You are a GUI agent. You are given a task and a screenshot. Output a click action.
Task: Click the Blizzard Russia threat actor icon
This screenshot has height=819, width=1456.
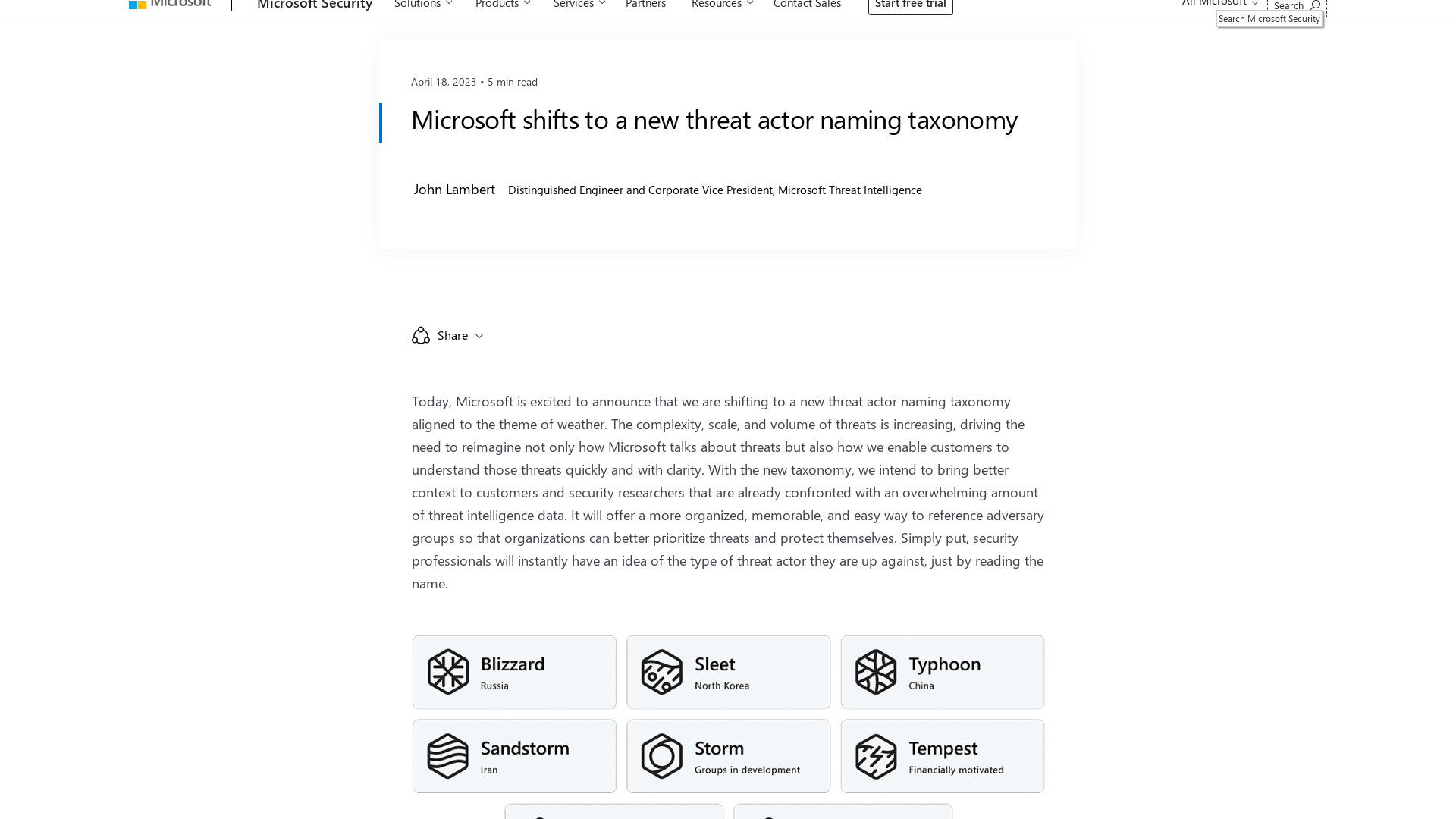(x=447, y=671)
